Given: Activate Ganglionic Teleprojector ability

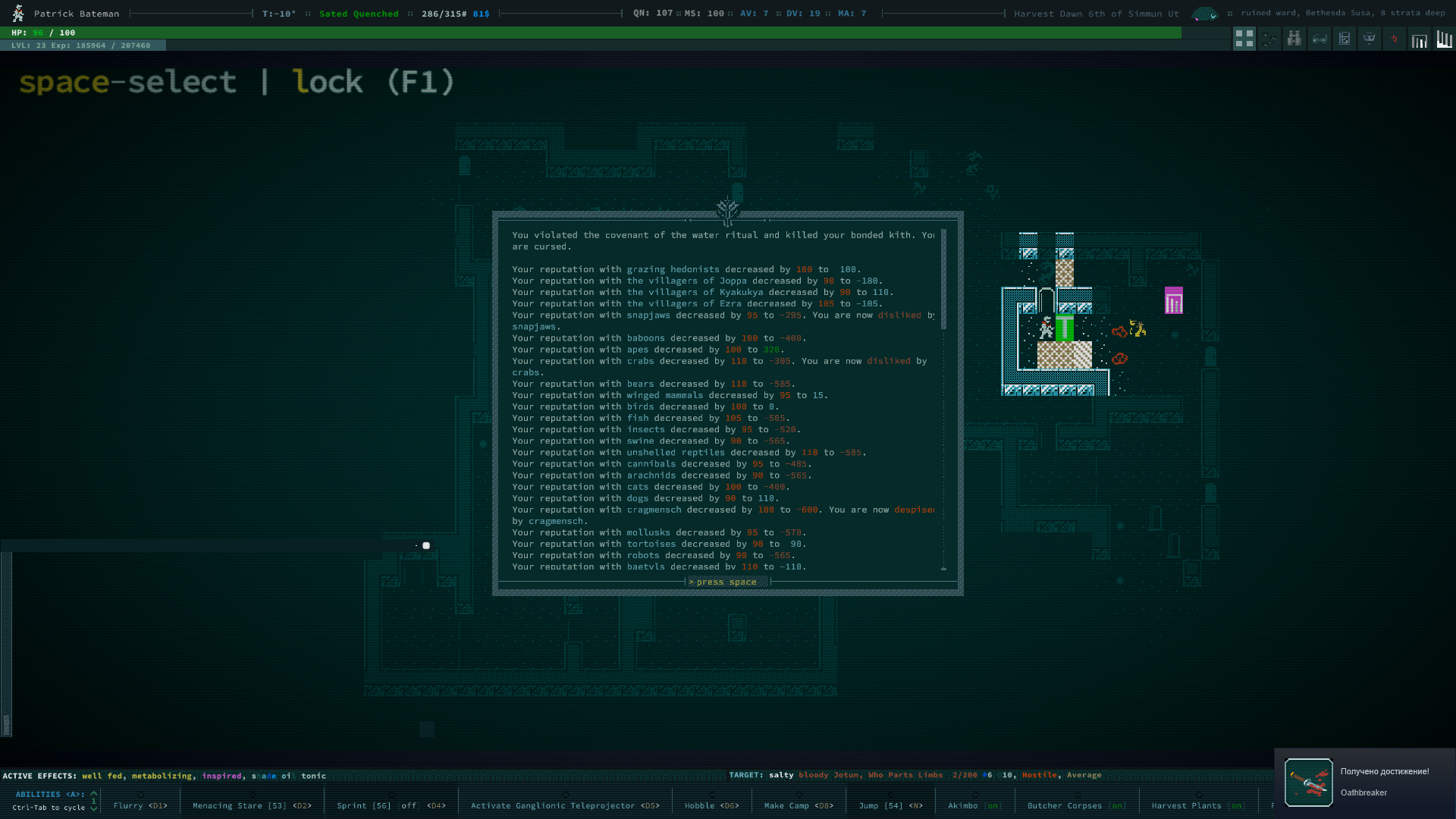Looking at the screenshot, I should click(565, 805).
